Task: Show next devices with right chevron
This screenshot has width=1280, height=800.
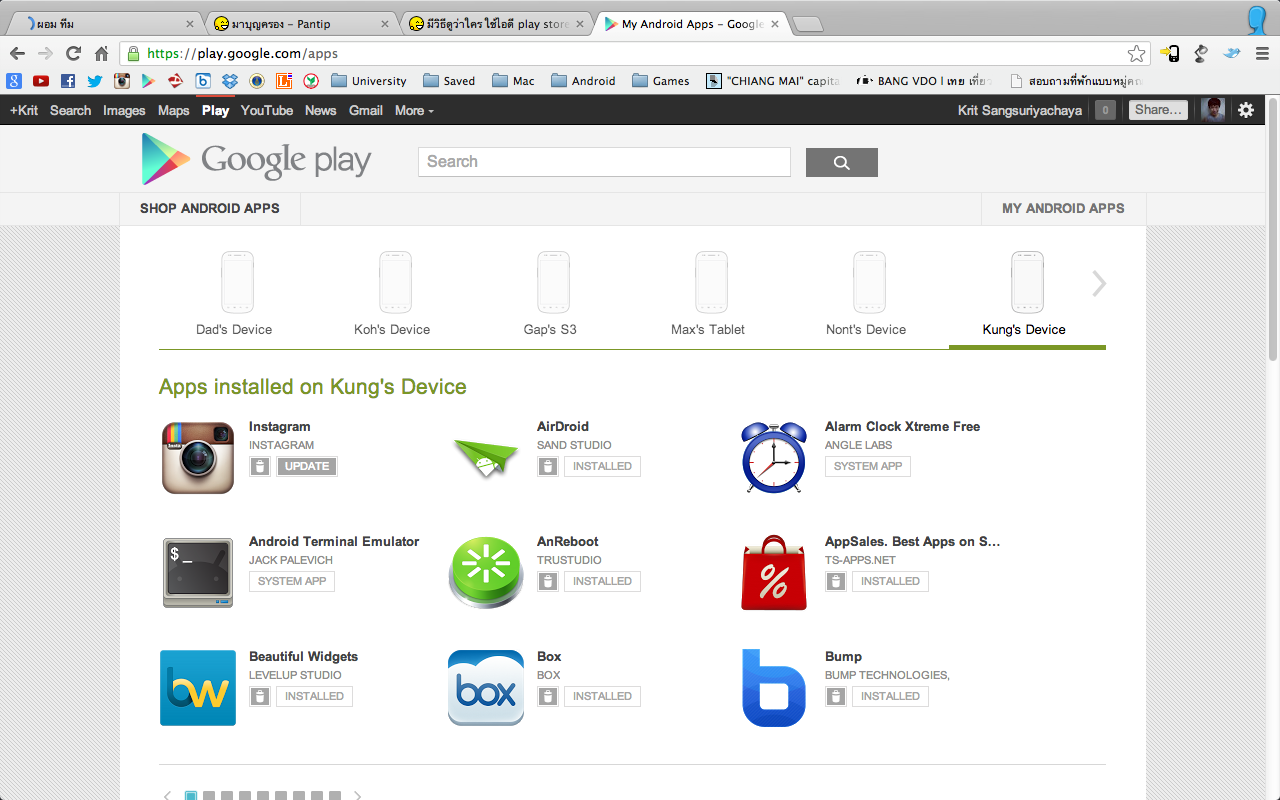Action: [x=1099, y=284]
